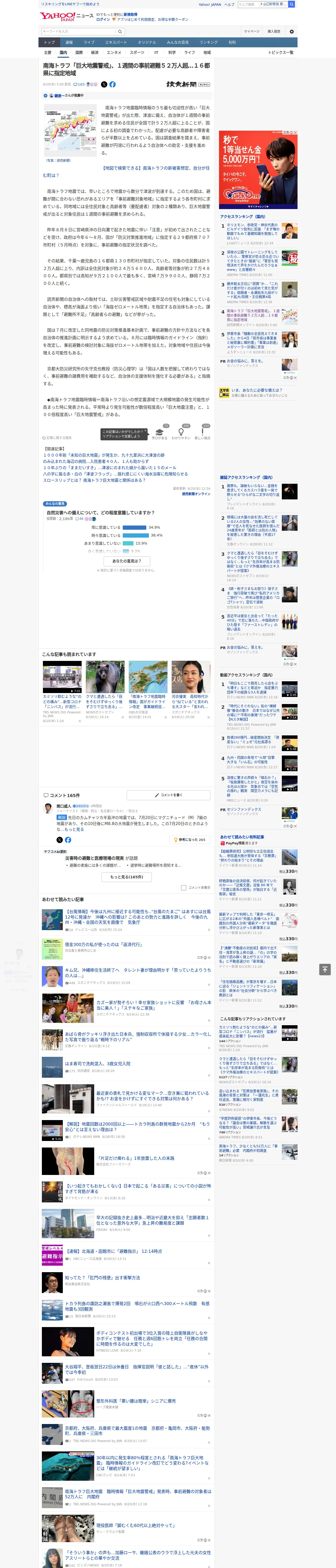
Task: Click the わかりやすい lightbulb reaction
Action: (x=181, y=433)
